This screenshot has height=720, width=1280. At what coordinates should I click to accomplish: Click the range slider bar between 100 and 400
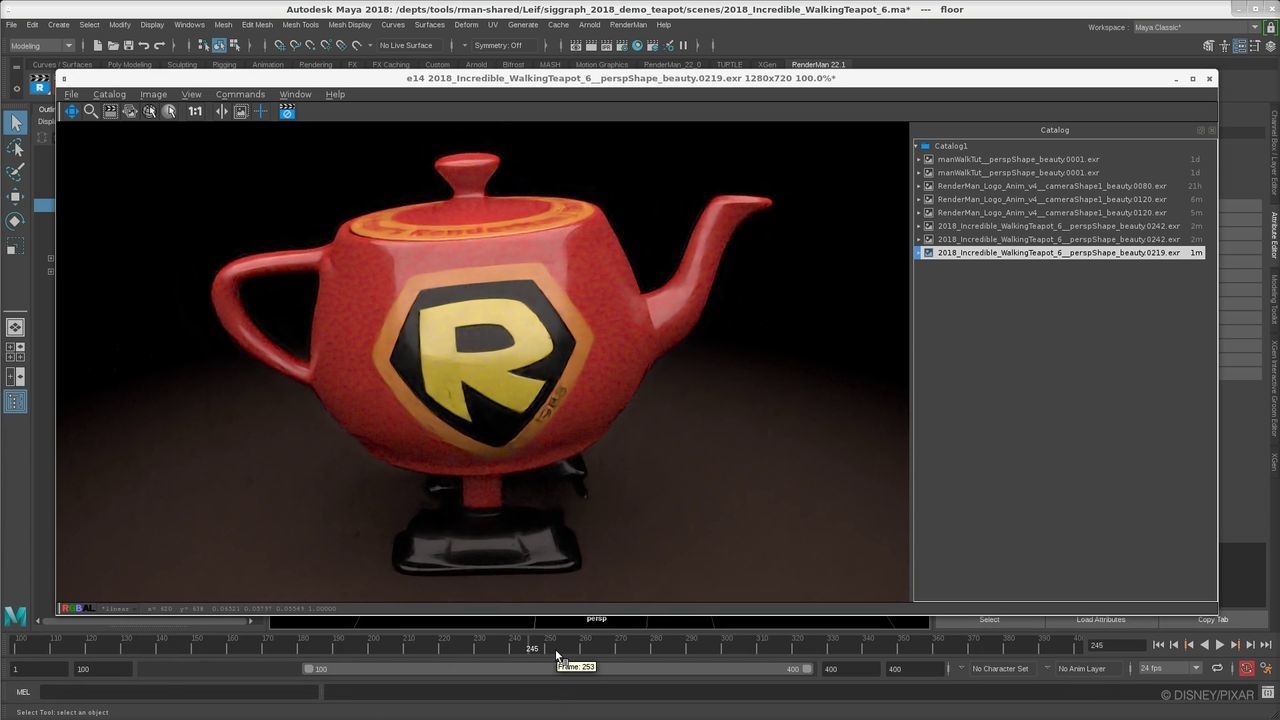click(558, 669)
